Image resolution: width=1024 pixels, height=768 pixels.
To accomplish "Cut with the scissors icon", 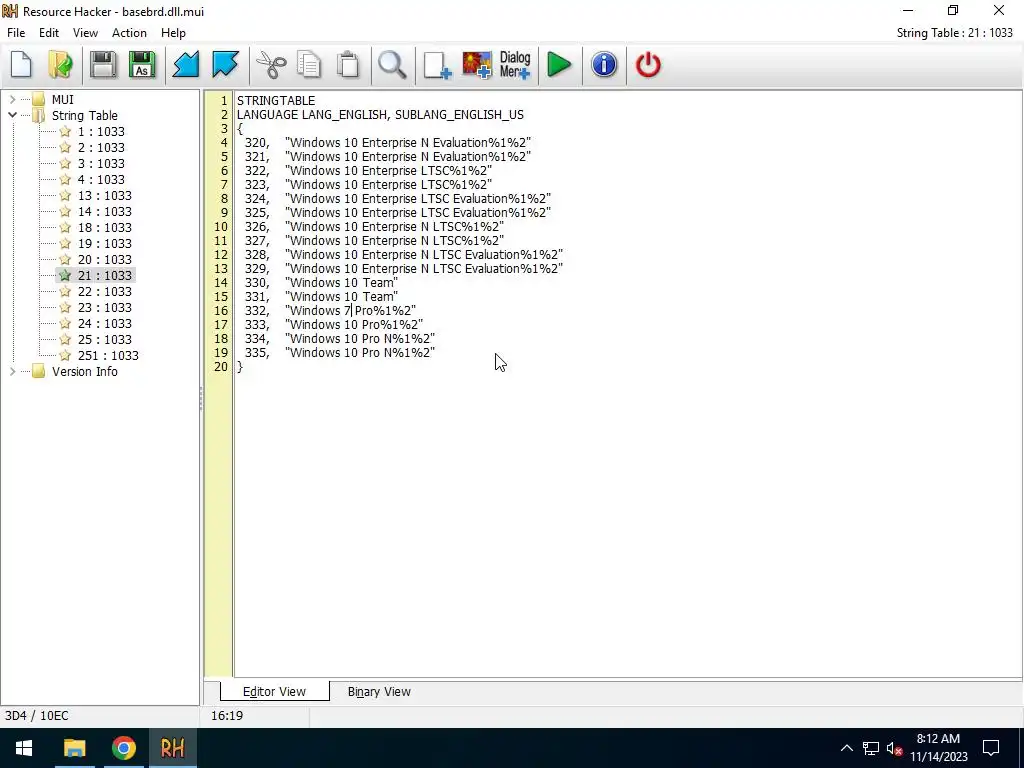I will click(270, 65).
